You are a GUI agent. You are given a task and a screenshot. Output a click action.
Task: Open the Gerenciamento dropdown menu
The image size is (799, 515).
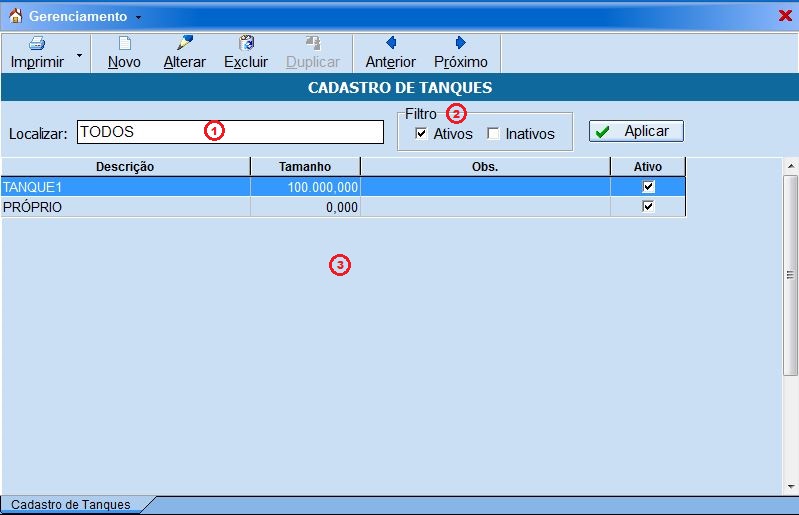pyautogui.click(x=138, y=17)
